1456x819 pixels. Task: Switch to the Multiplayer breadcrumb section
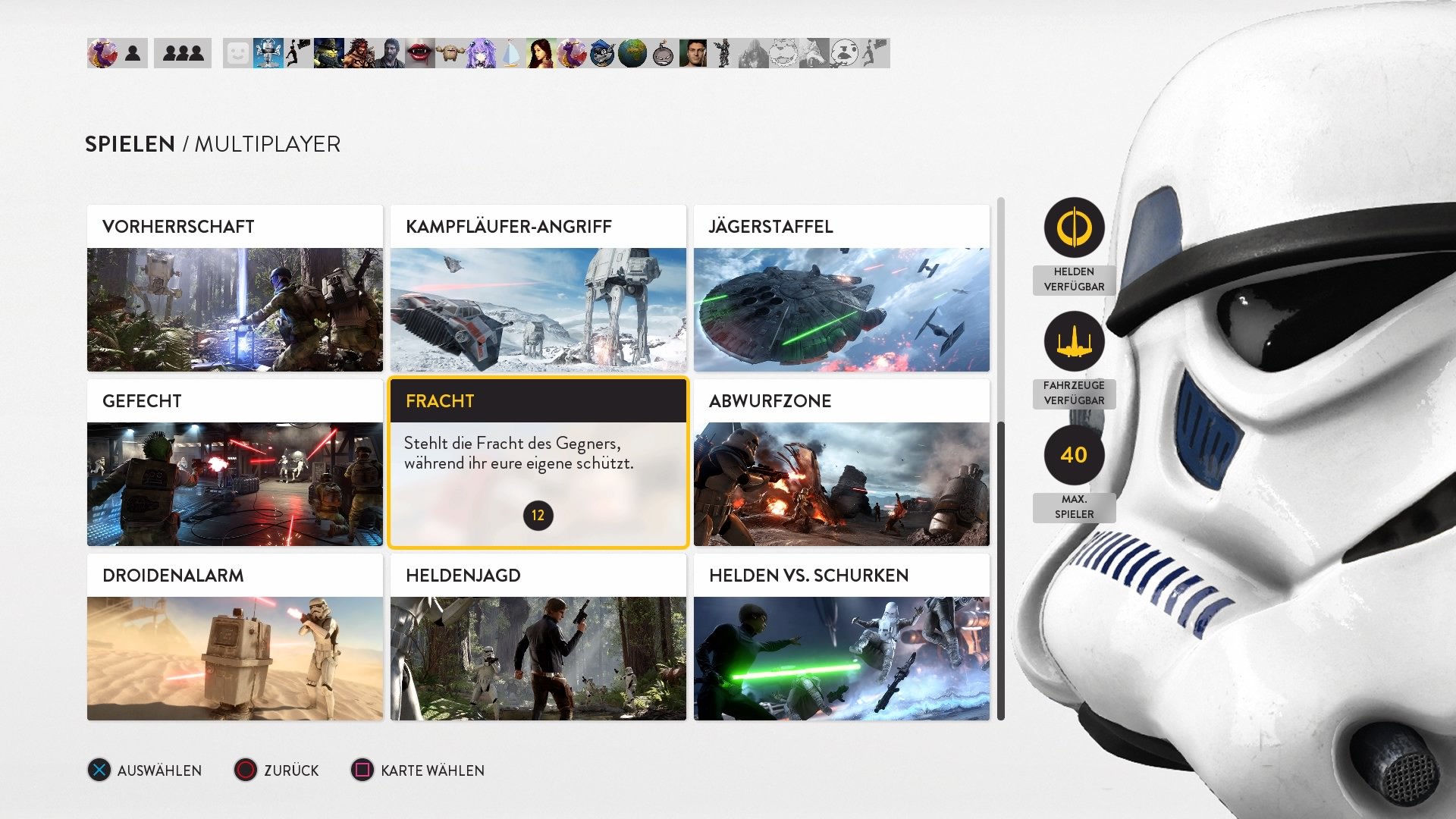click(x=267, y=144)
